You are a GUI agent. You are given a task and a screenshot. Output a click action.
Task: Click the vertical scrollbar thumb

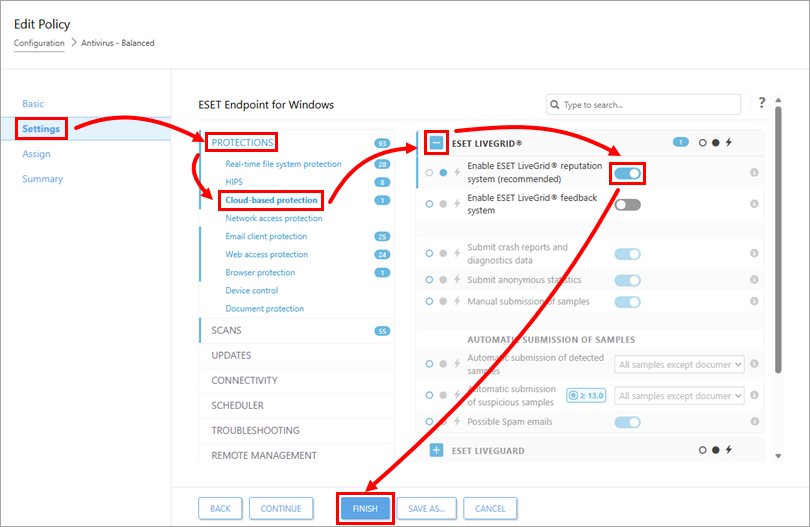click(778, 239)
